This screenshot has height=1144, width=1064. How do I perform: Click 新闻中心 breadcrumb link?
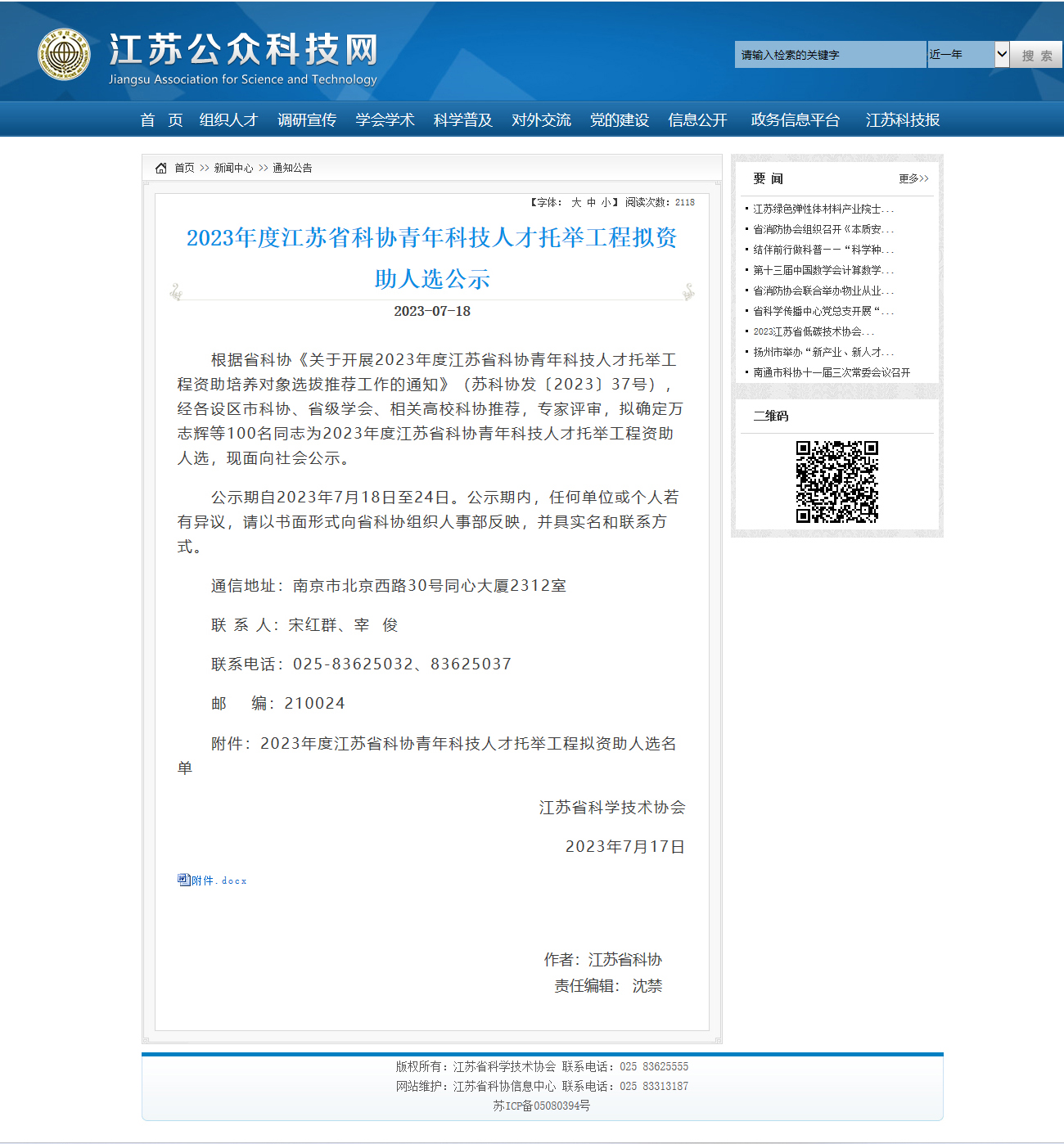tap(233, 168)
